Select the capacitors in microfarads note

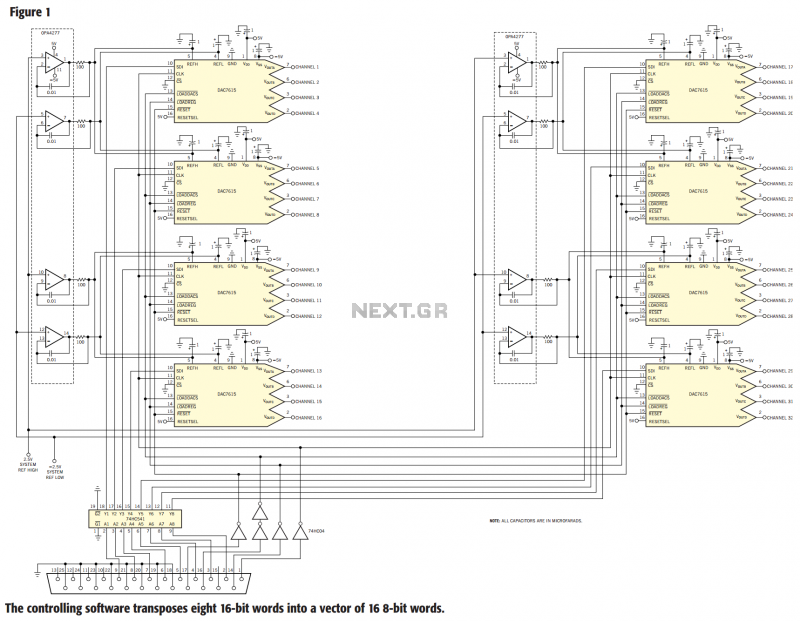536,521
